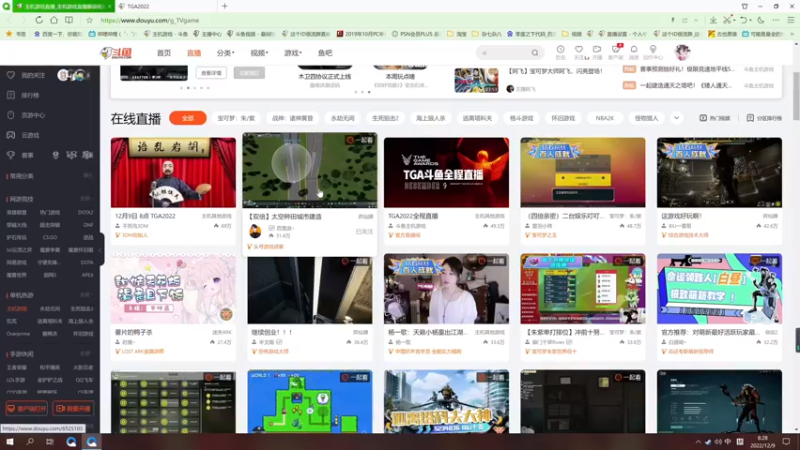Open Windows taskbar search

point(30,441)
